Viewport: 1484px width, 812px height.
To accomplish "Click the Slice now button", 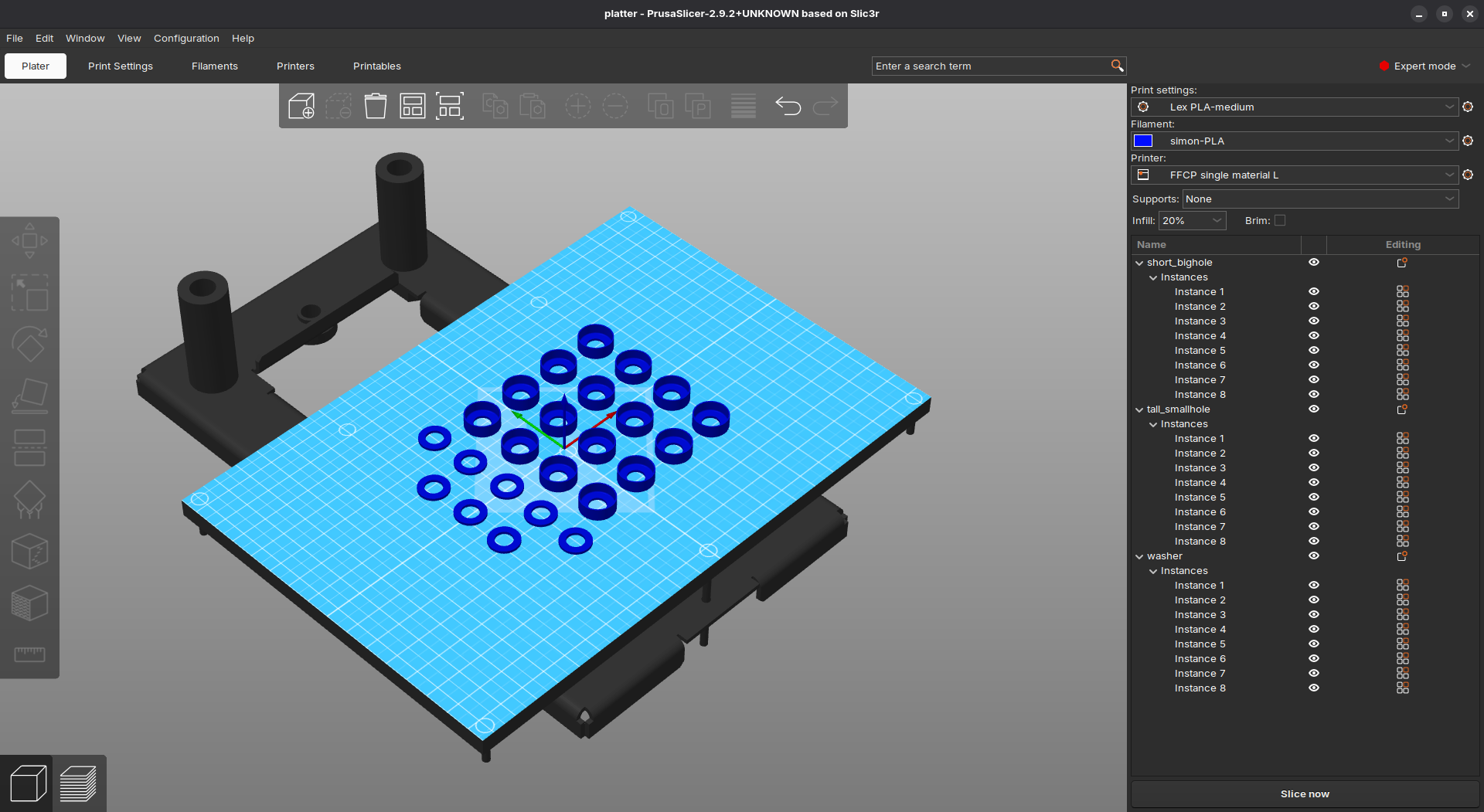I will [1305, 793].
